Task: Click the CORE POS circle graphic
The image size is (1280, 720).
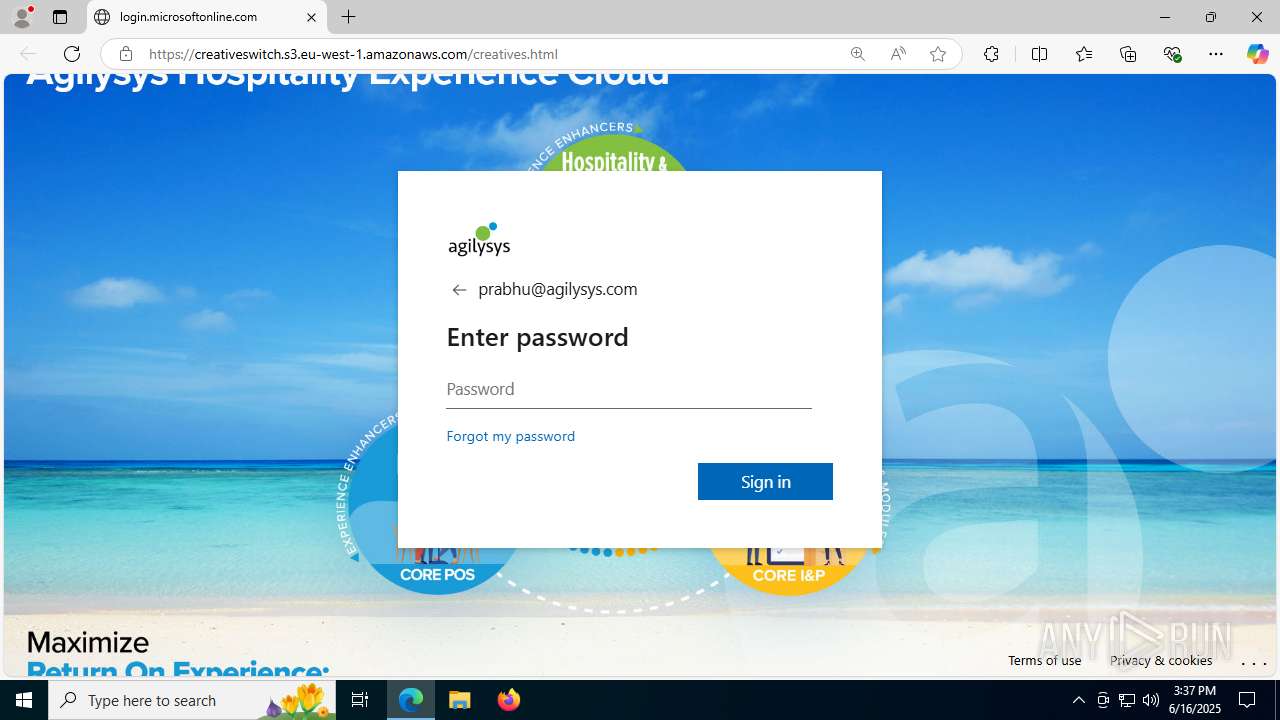Action: 437,570
